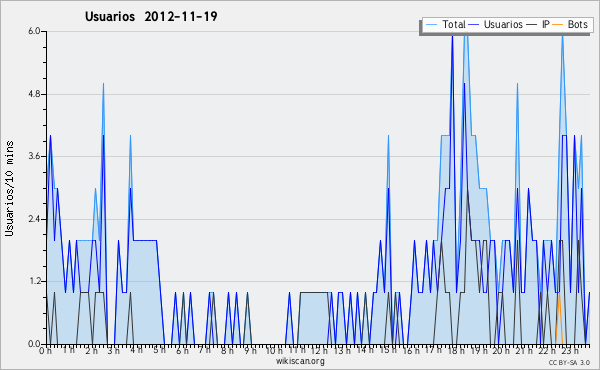The image size is (600, 370).
Task: Click the light blue Total legend line
Action: [431, 24]
